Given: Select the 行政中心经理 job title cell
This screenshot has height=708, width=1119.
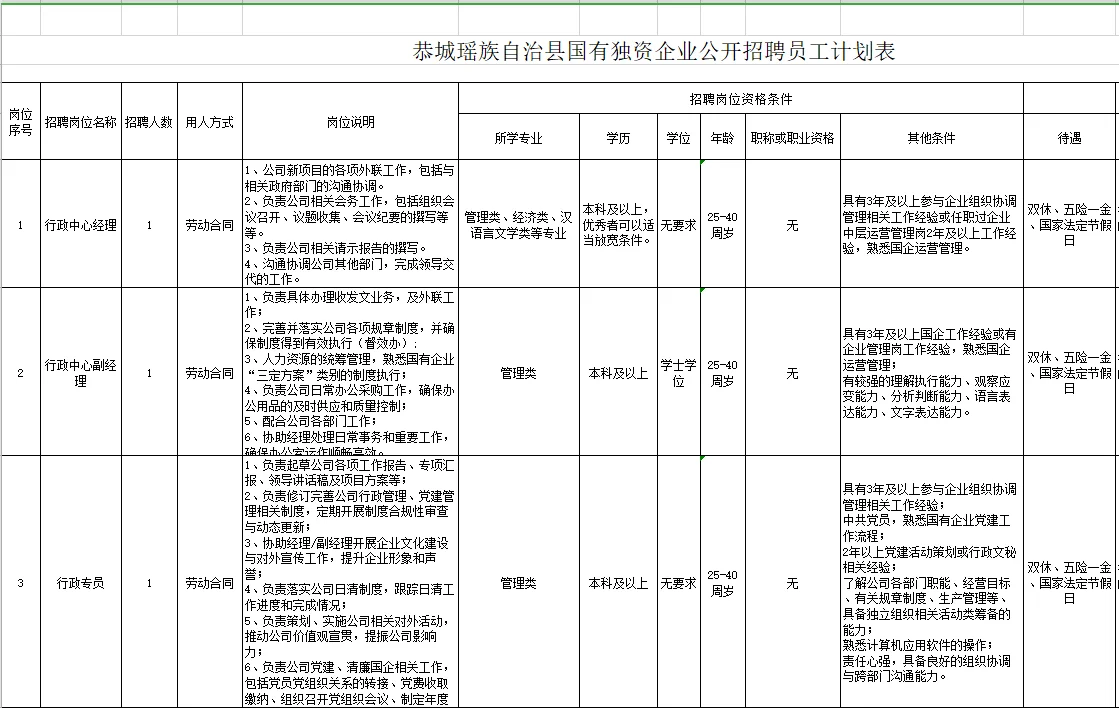Looking at the screenshot, I should pos(80,225).
